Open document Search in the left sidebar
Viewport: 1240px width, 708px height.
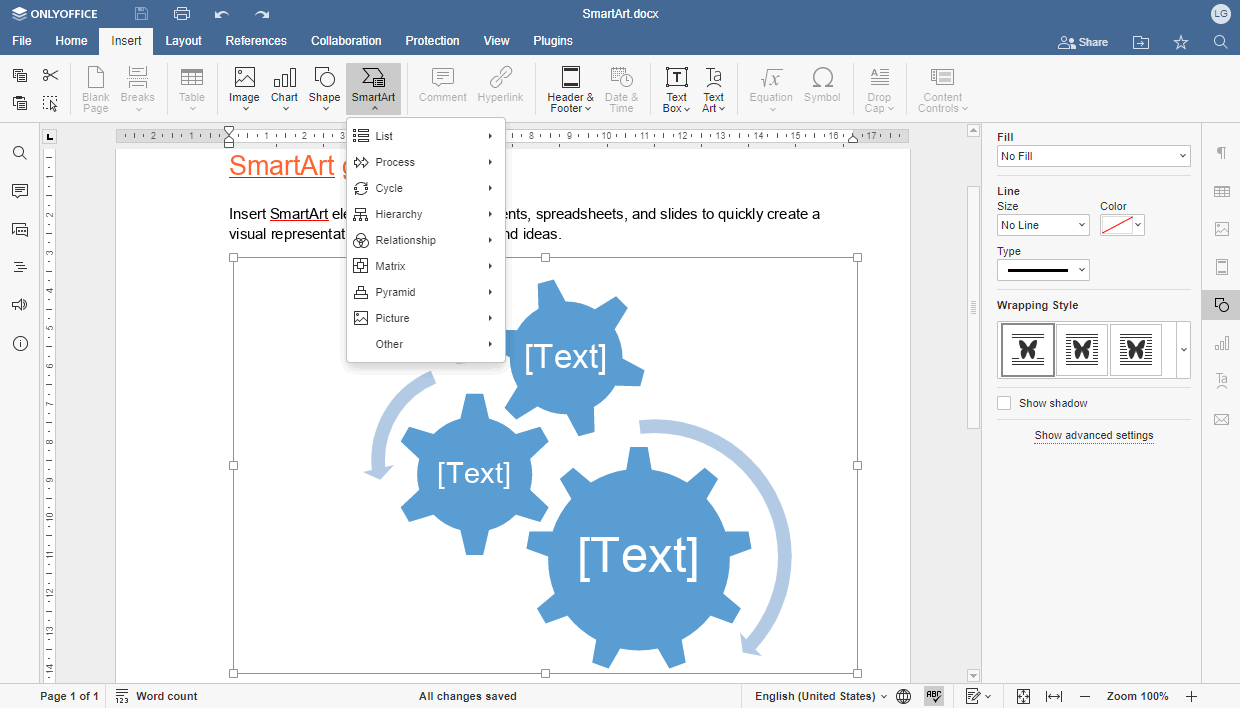coord(19,153)
